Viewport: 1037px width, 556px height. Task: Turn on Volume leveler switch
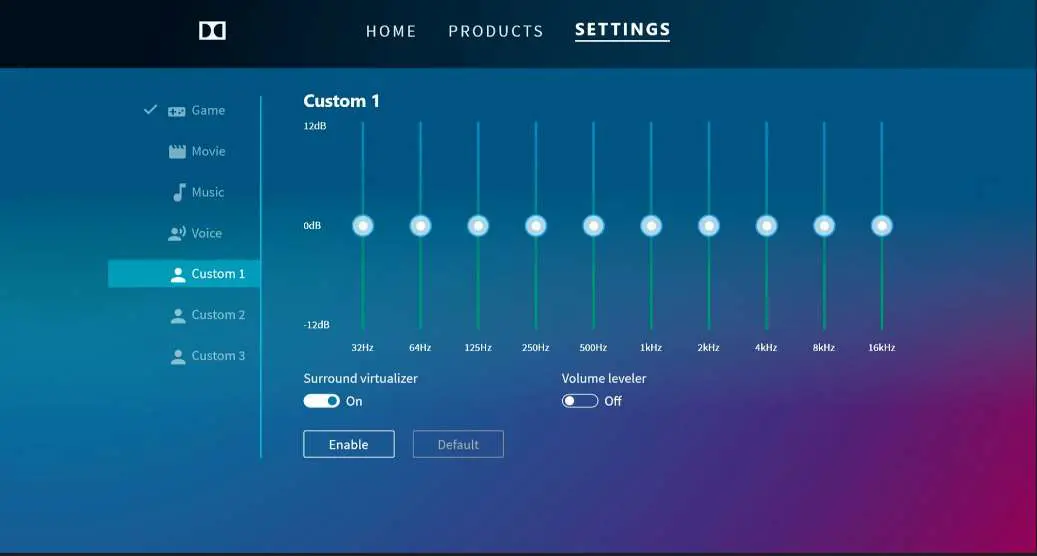coord(579,401)
